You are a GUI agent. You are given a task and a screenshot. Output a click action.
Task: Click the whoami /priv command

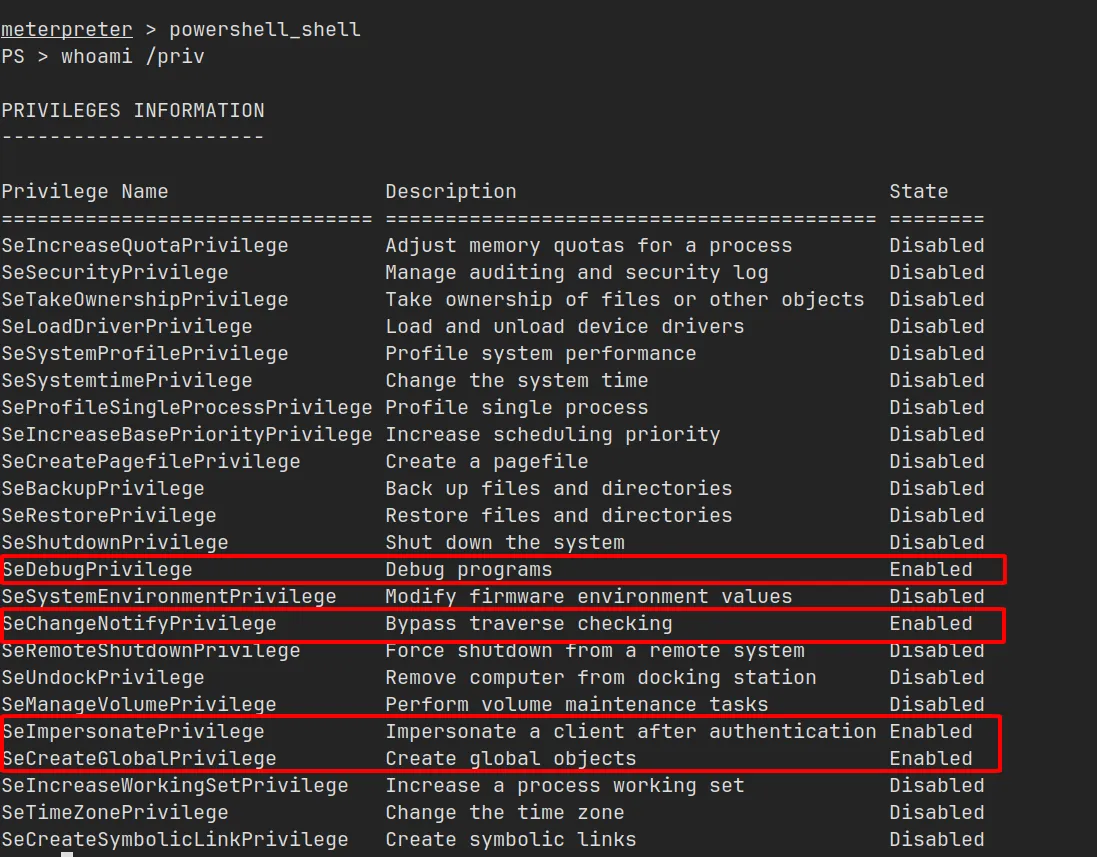[x=132, y=57]
